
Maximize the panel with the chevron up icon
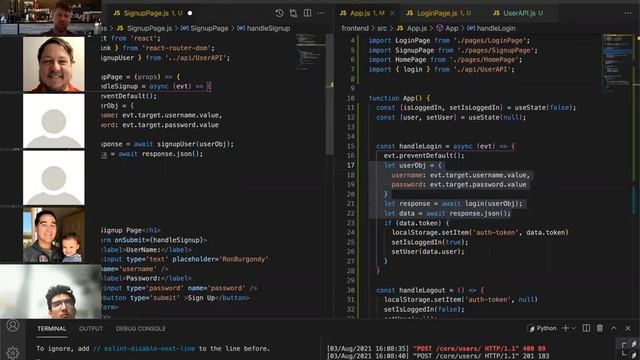pyautogui.click(x=613, y=328)
